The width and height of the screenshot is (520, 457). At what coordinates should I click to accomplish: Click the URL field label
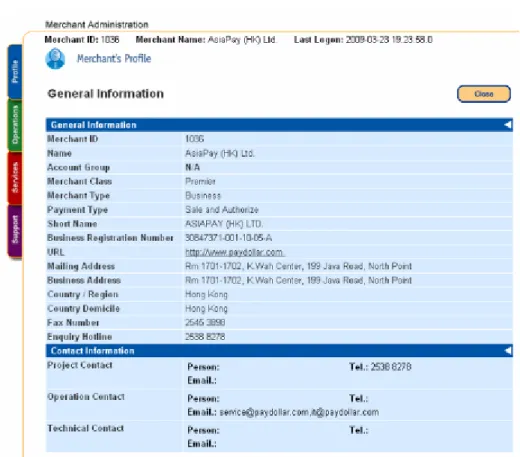tap(56, 252)
